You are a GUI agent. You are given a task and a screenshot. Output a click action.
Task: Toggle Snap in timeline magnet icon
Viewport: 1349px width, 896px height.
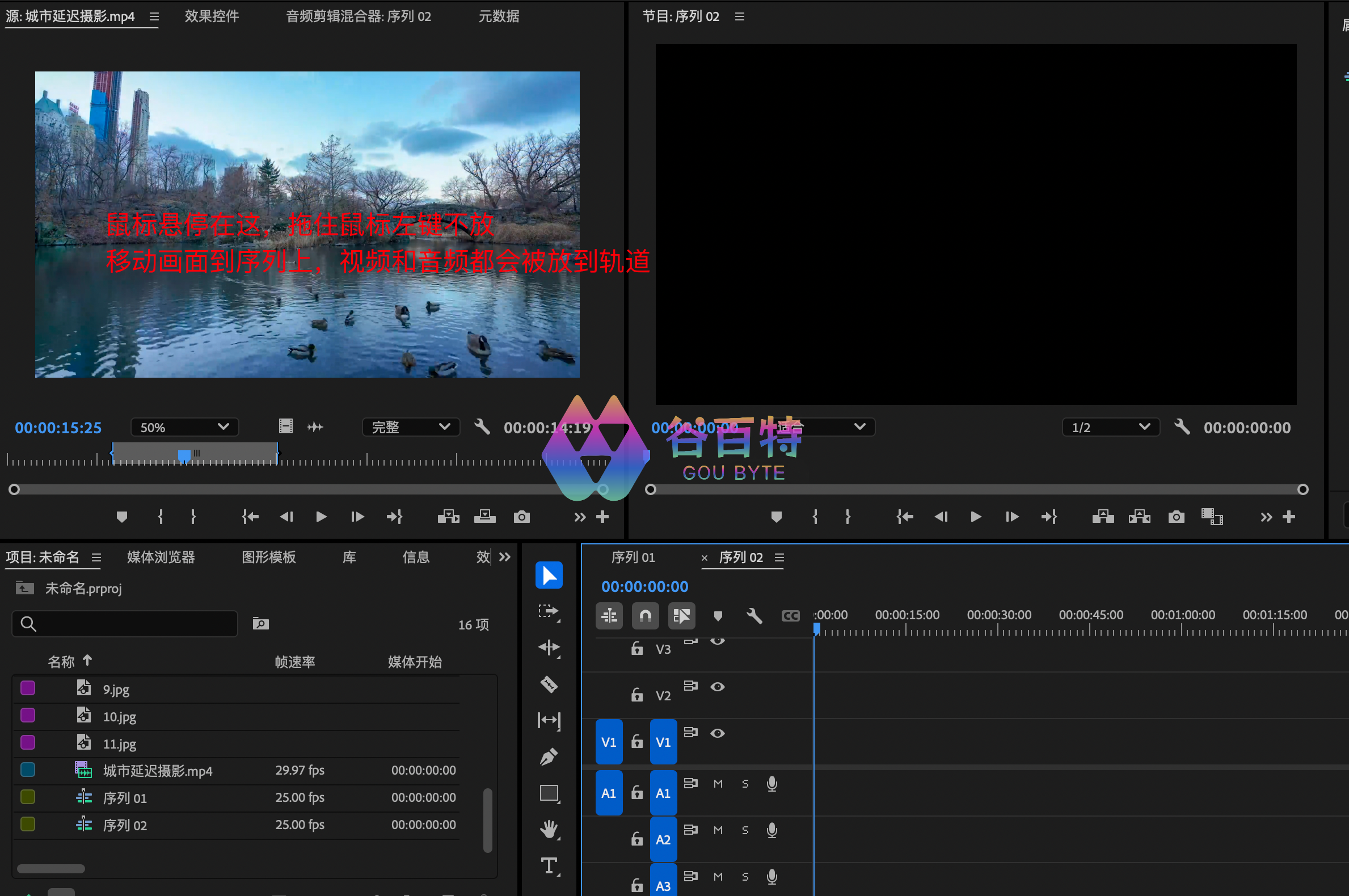click(646, 615)
